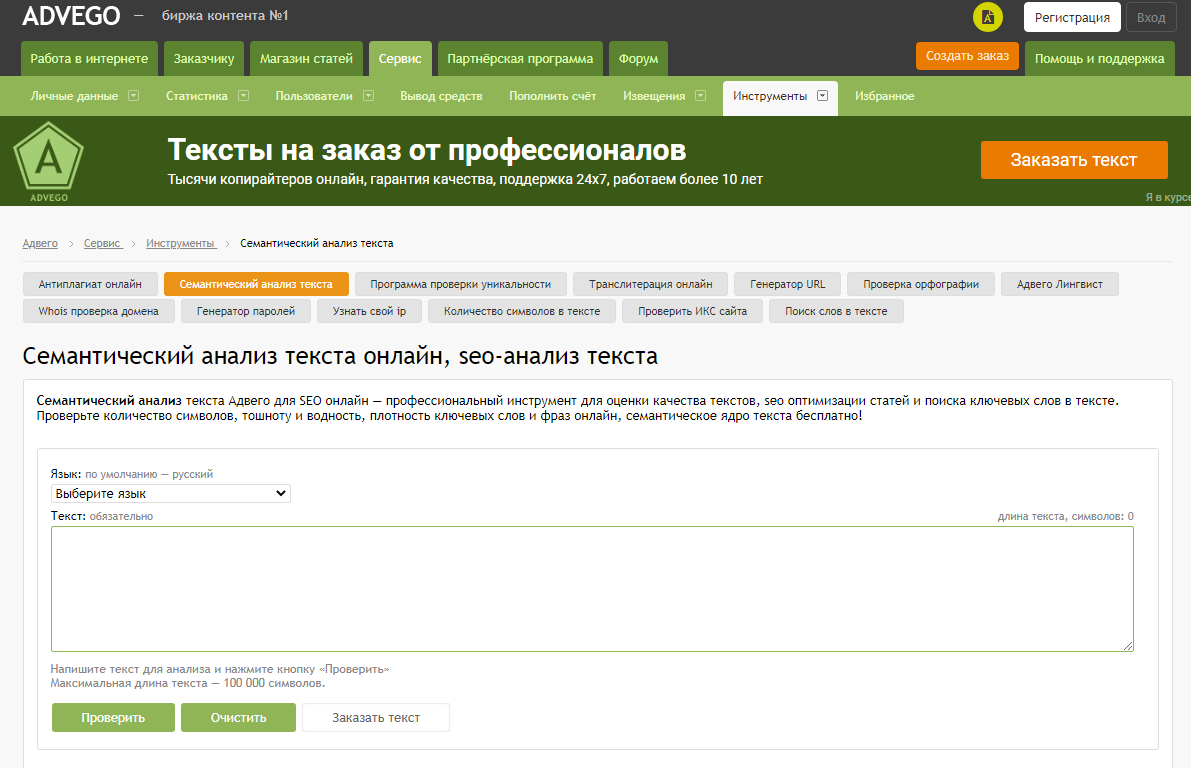Open the Узнать свой ip tool
1191x768 pixels.
pos(369,311)
